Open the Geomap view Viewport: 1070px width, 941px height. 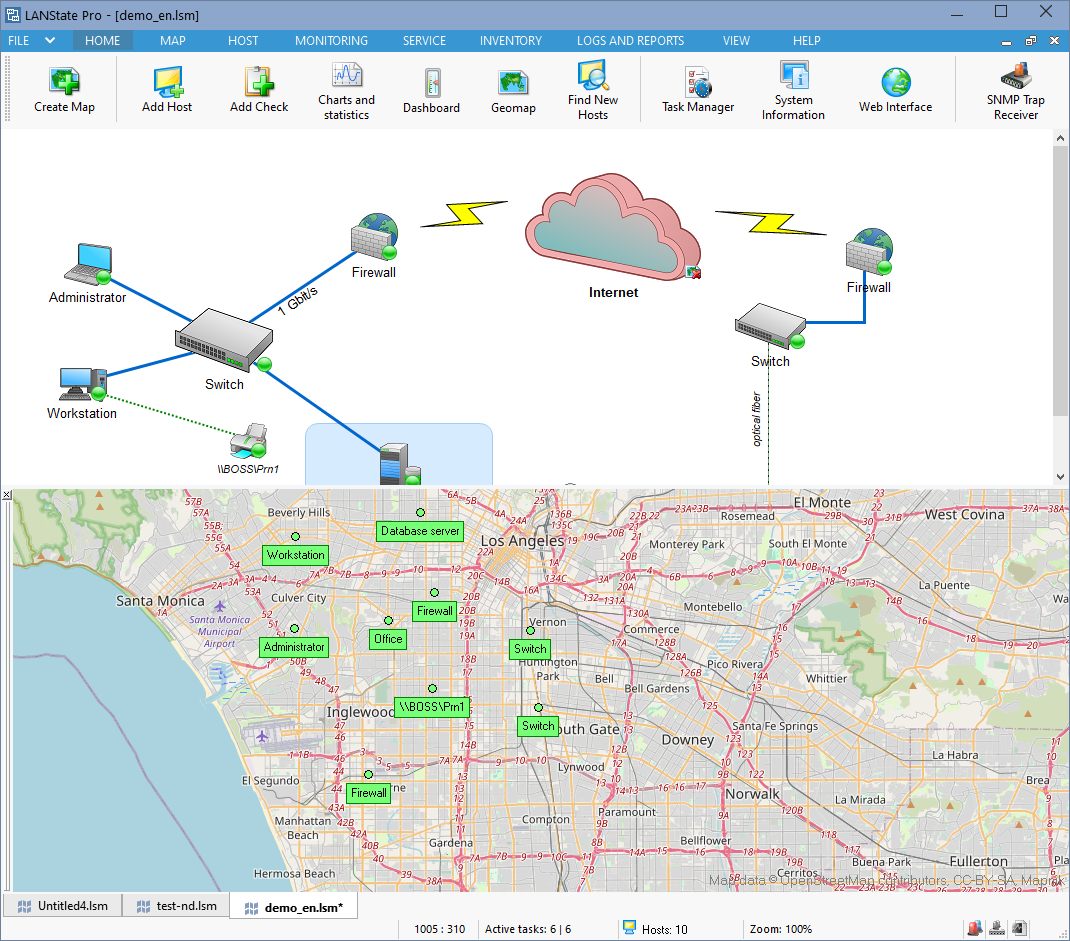tap(513, 90)
